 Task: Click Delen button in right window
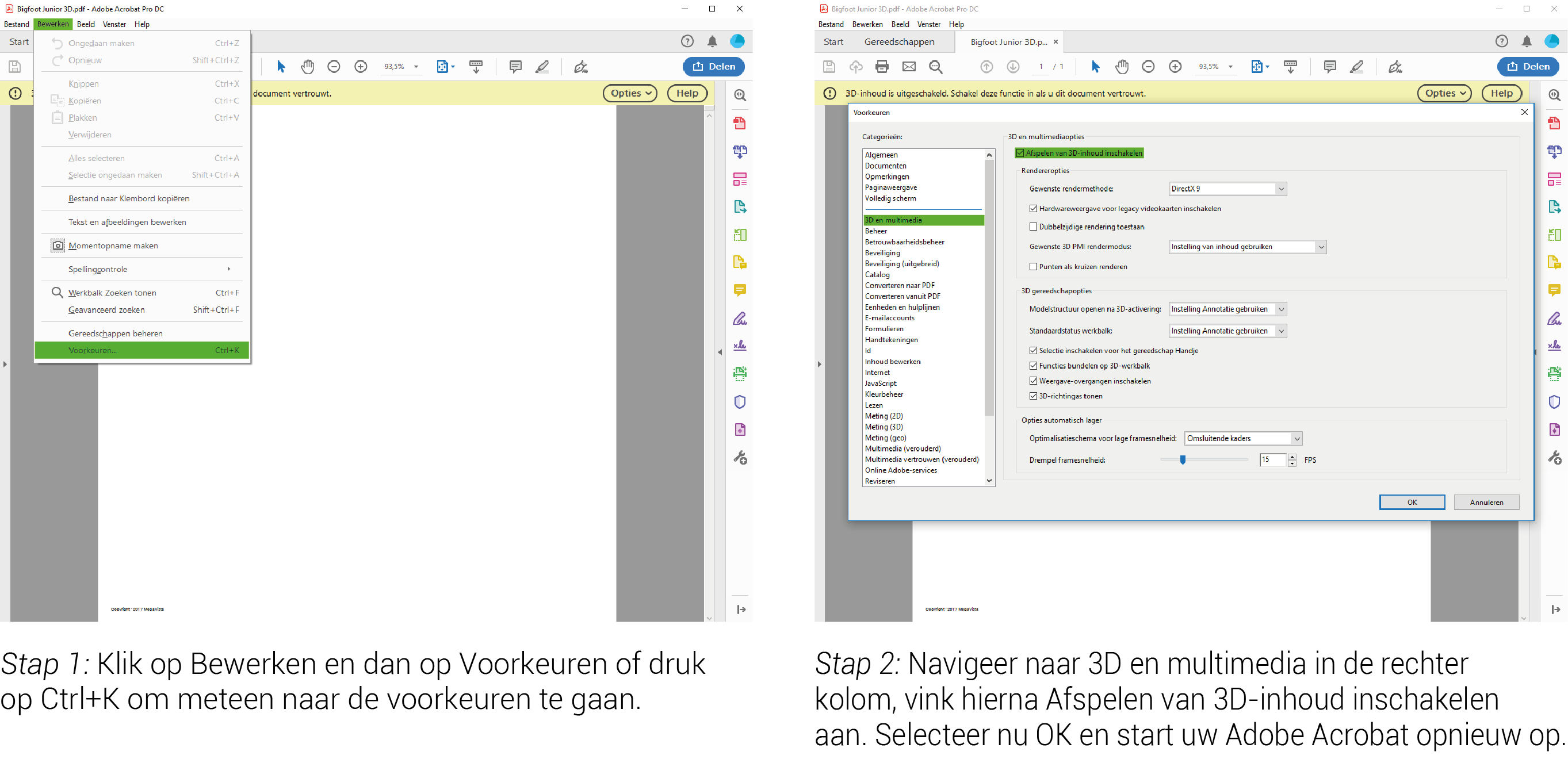click(x=1528, y=67)
